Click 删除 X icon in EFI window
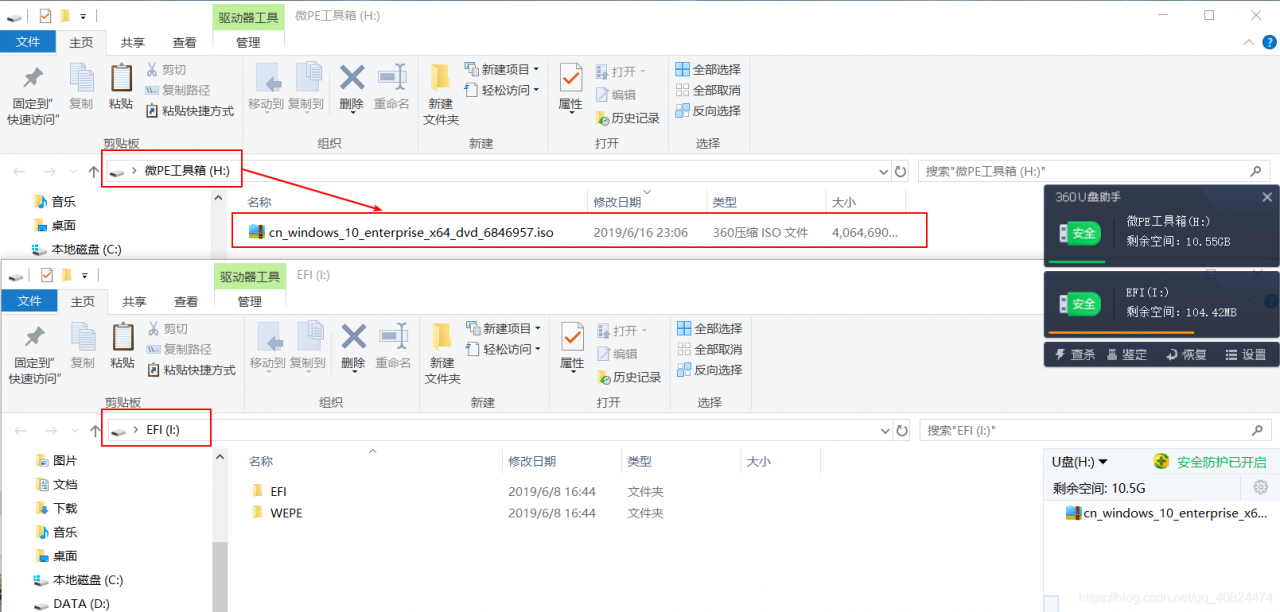This screenshot has height=612, width=1280. point(354,336)
